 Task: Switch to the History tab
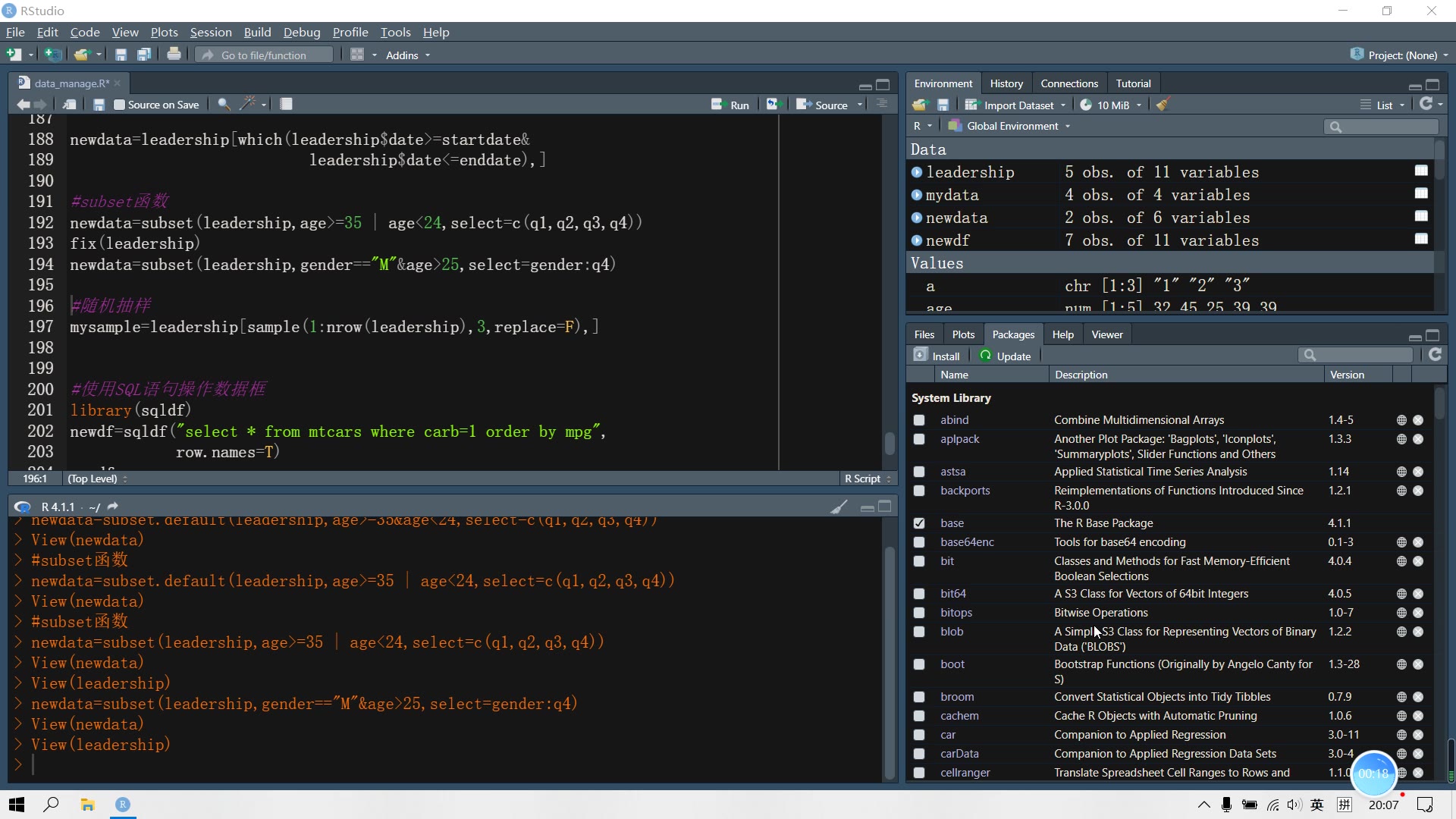point(1006,83)
